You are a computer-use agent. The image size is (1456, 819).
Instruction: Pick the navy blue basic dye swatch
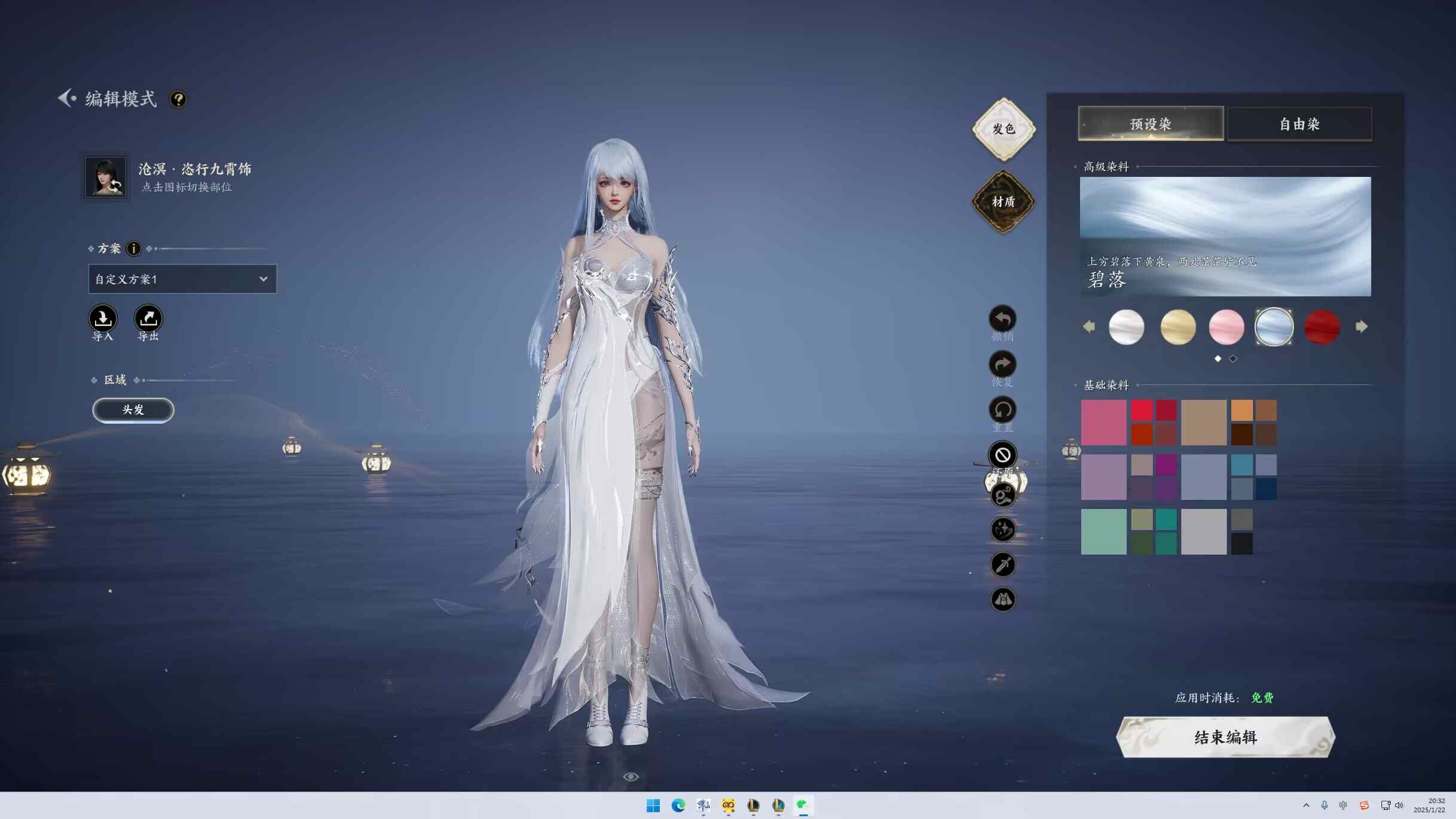pyautogui.click(x=1266, y=489)
